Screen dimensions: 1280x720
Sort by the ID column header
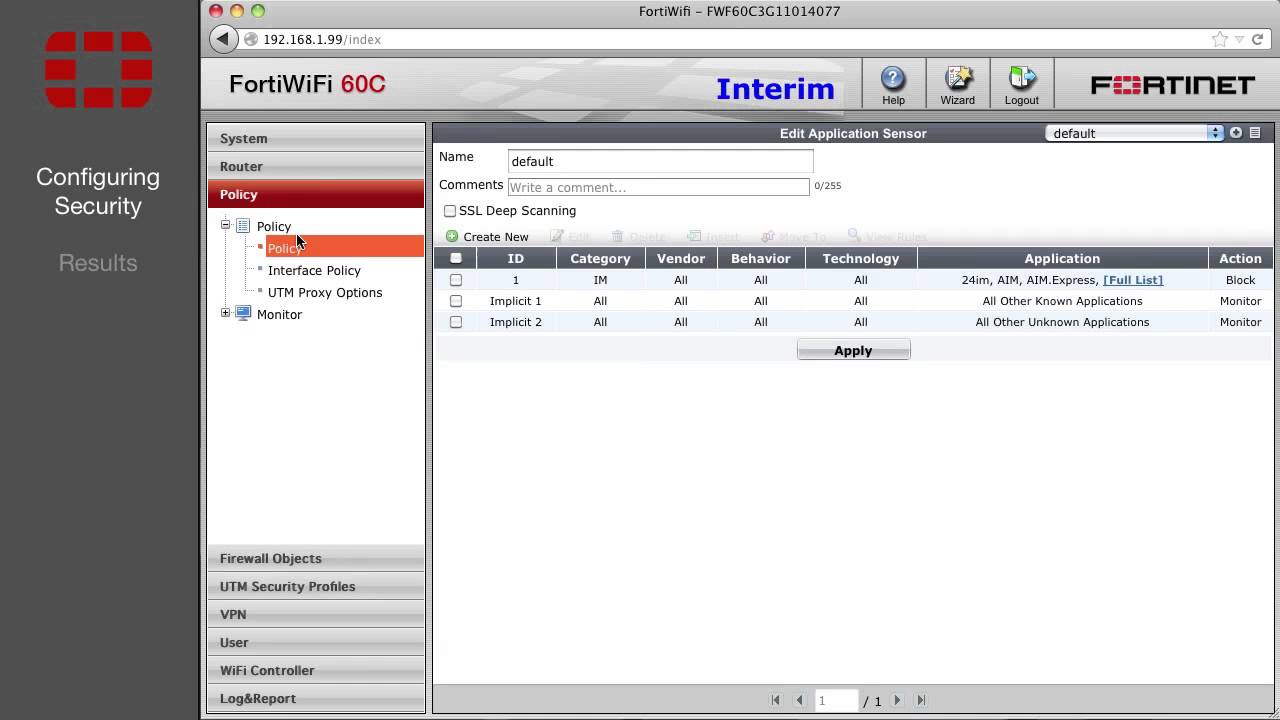click(x=516, y=258)
